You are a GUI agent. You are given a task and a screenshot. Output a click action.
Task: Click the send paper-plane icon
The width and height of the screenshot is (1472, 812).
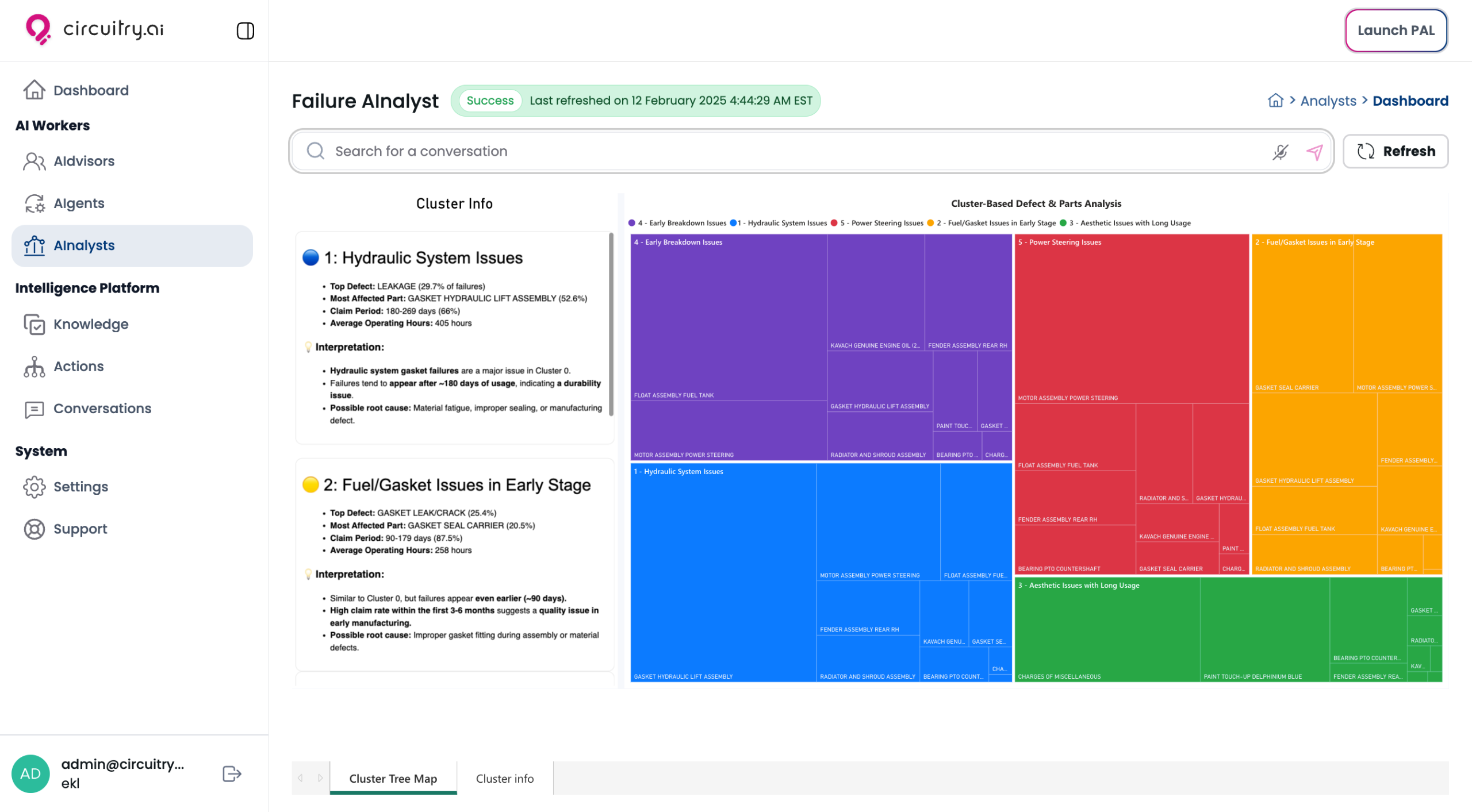coord(1314,152)
